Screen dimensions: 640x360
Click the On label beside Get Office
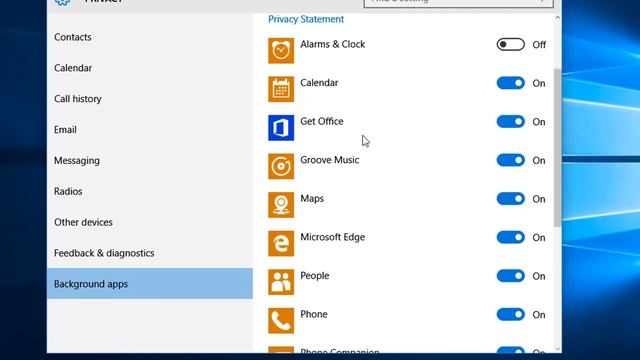[x=539, y=122]
